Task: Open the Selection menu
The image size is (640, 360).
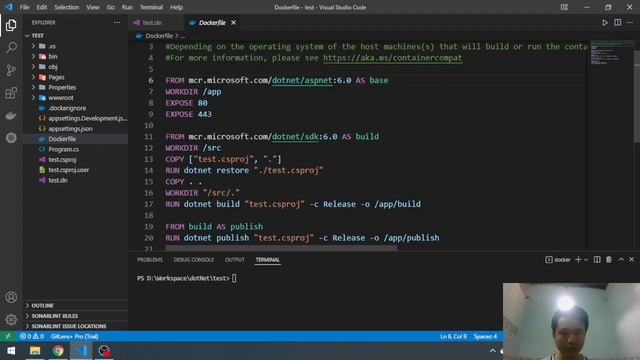Action: pos(67,7)
